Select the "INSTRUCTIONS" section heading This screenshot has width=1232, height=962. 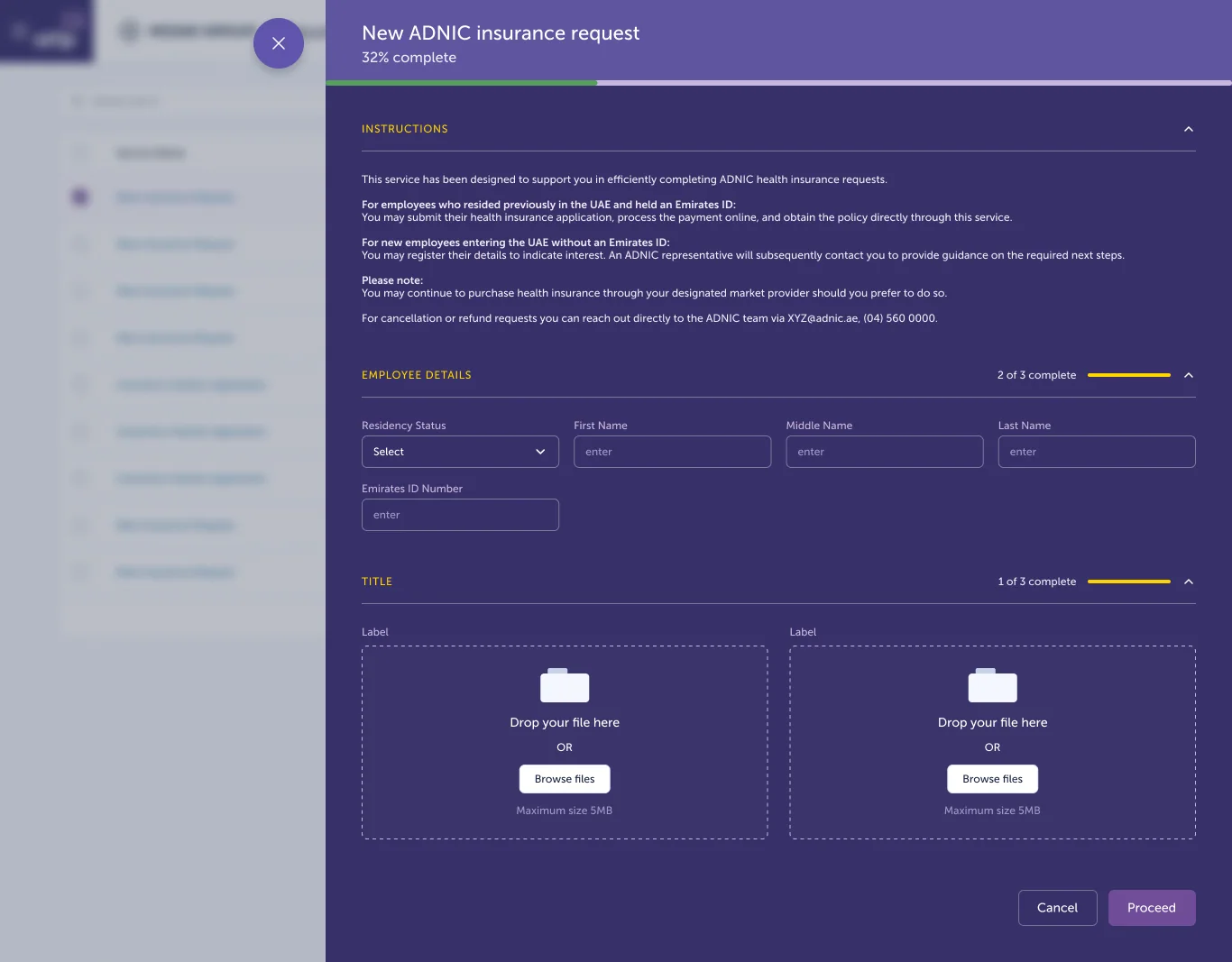coord(405,129)
